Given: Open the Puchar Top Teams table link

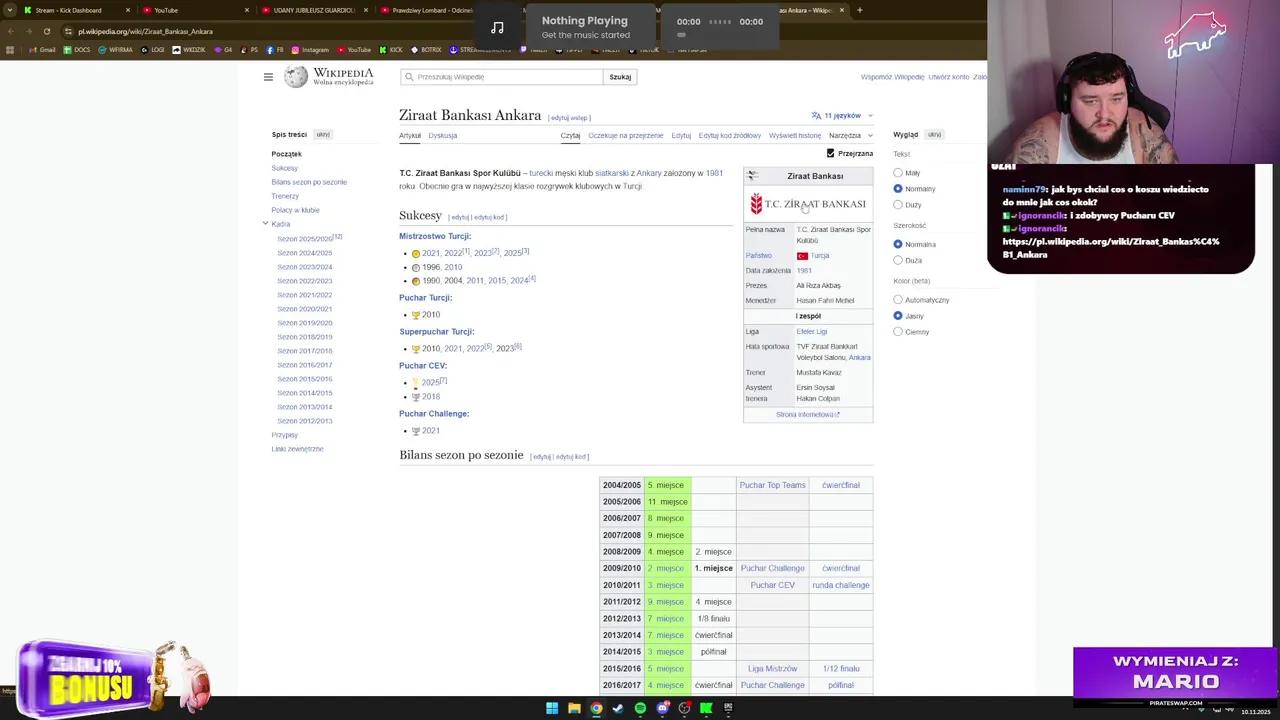Looking at the screenshot, I should pos(772,485).
